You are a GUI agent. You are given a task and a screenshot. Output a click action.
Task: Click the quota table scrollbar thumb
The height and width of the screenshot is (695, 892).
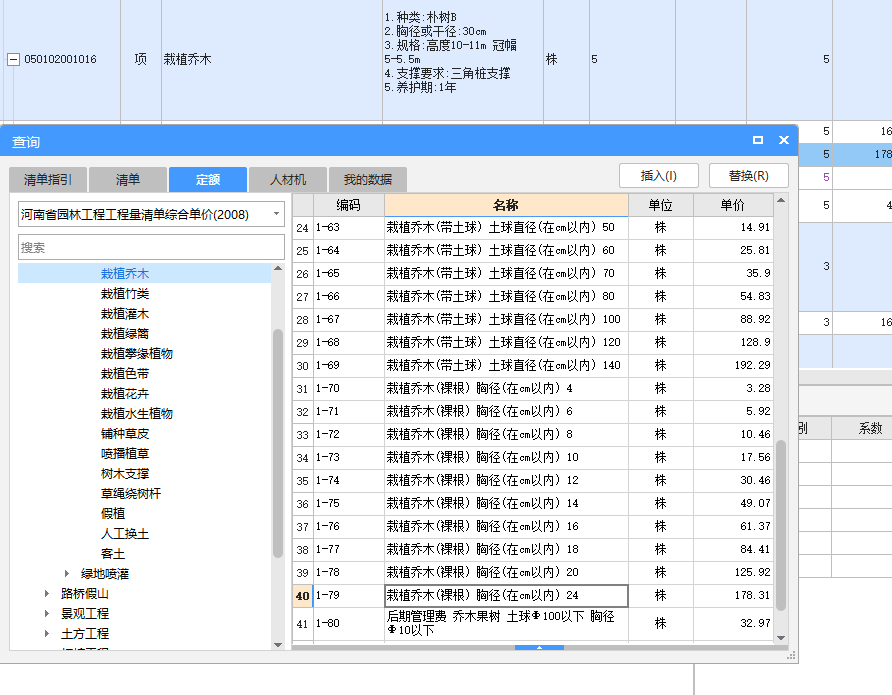point(781,525)
